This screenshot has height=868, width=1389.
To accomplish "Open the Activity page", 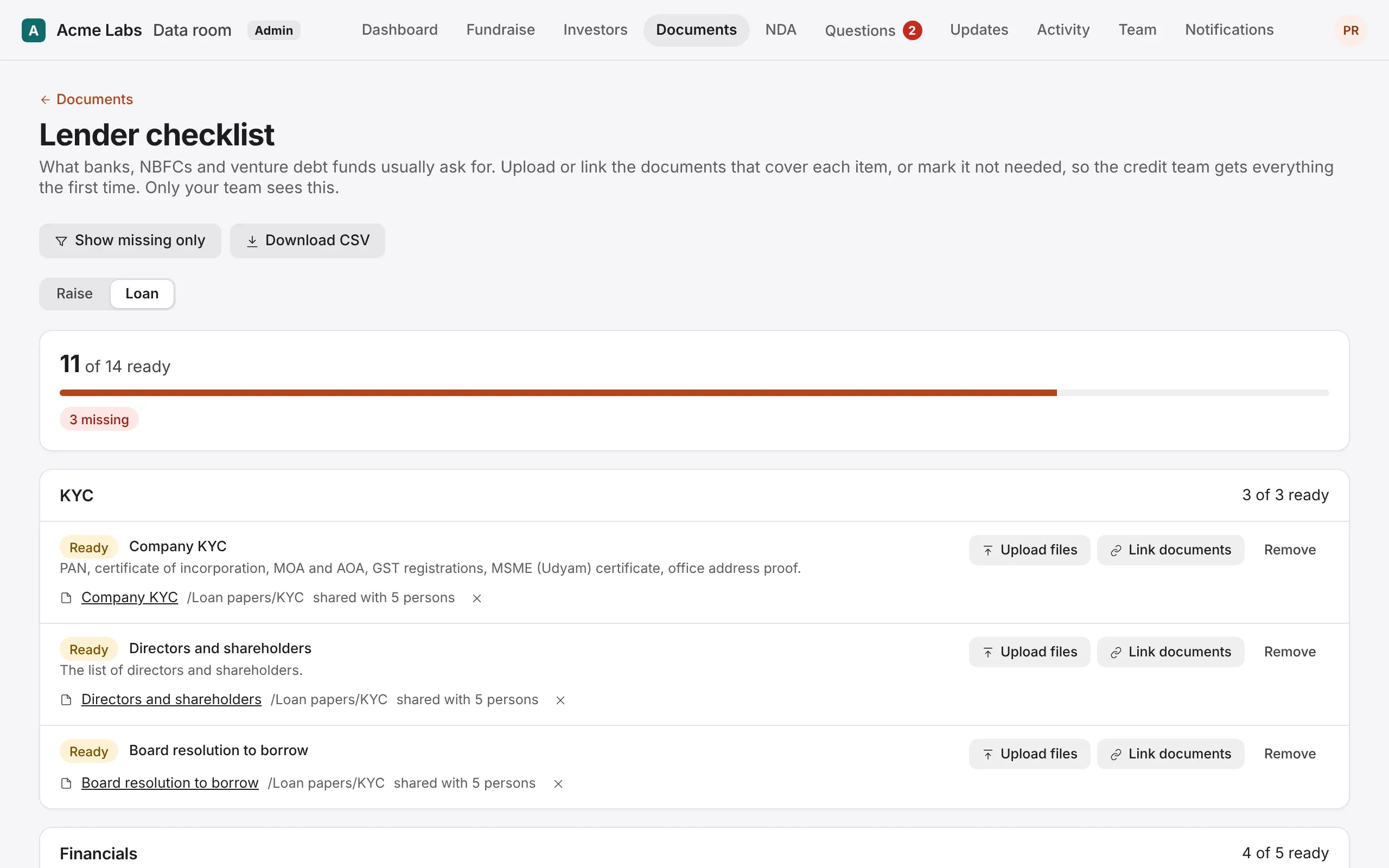I will (1063, 30).
